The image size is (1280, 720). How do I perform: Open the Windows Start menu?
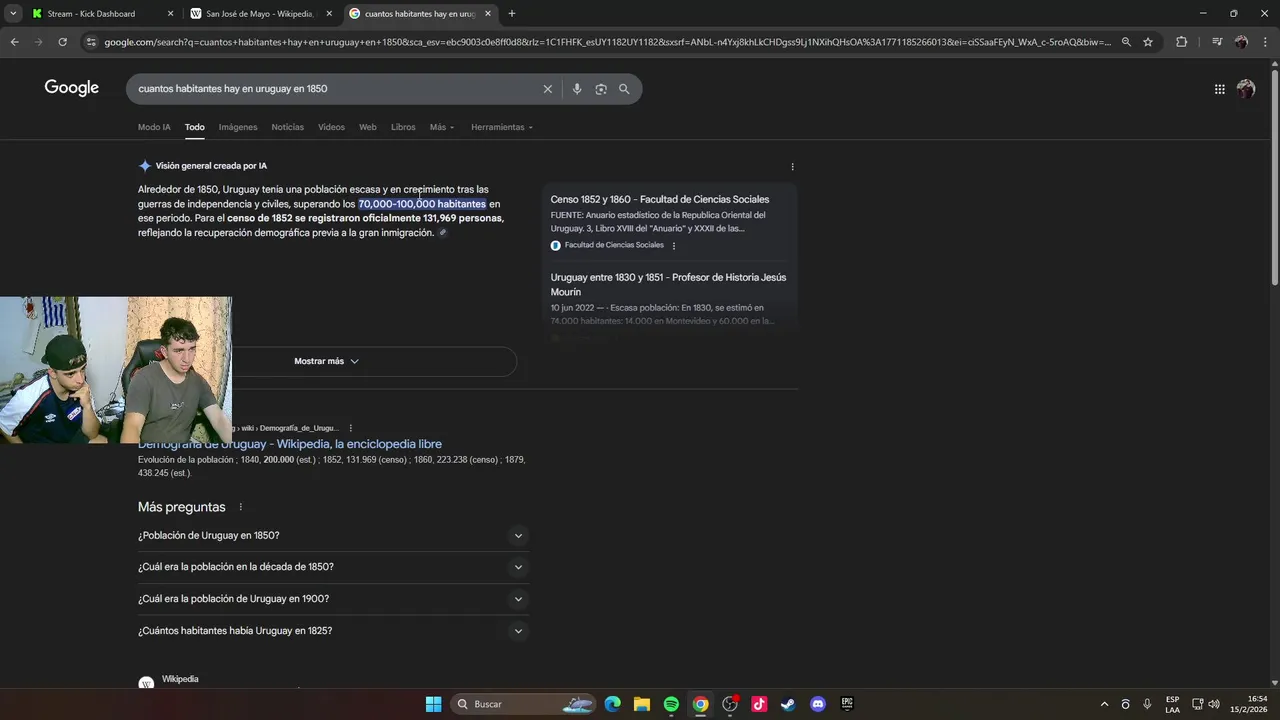tap(433, 704)
